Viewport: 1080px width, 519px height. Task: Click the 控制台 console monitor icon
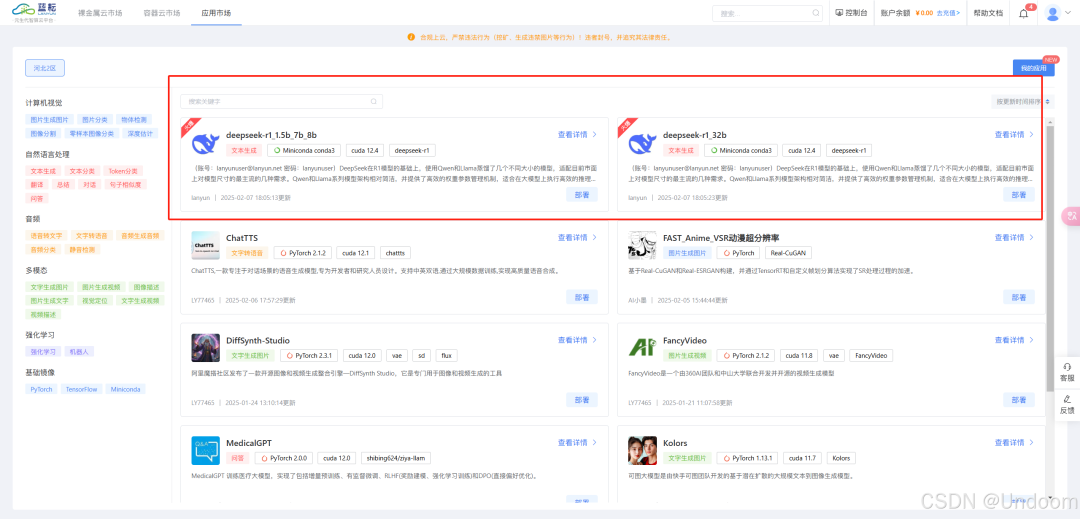[839, 12]
